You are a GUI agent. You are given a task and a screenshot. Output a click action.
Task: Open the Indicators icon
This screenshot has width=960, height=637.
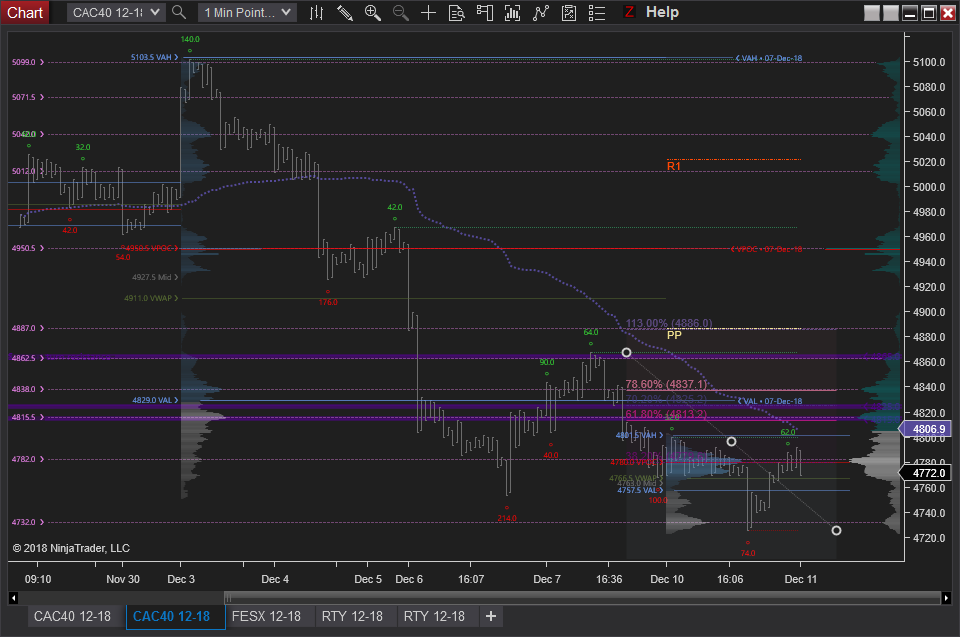coord(541,12)
